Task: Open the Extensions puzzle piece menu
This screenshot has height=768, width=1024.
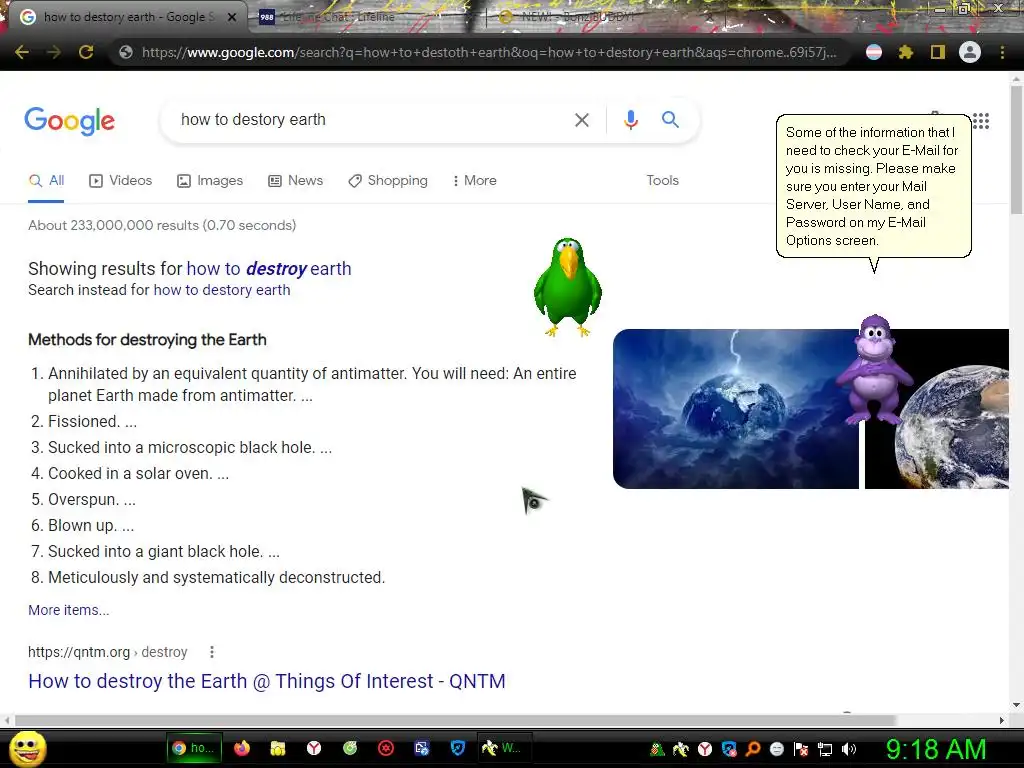Action: pyautogui.click(x=905, y=52)
